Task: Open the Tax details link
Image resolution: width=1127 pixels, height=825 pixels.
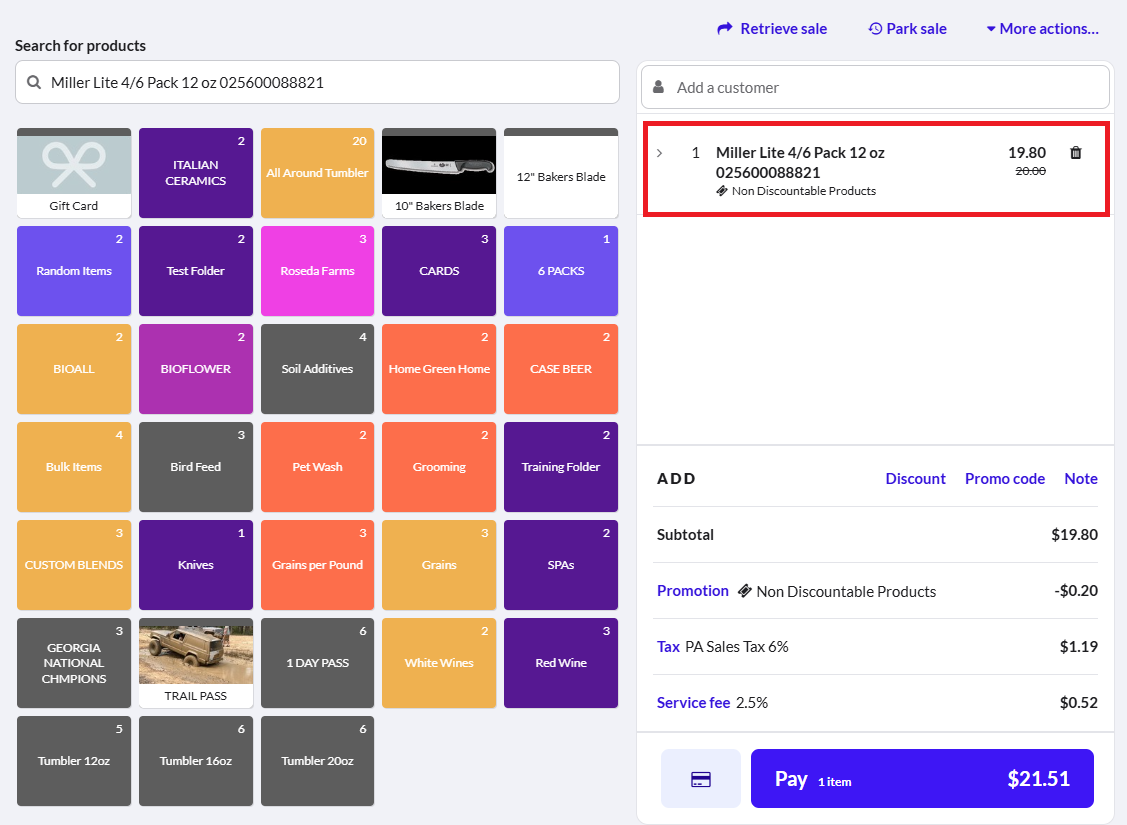Action: pos(668,647)
